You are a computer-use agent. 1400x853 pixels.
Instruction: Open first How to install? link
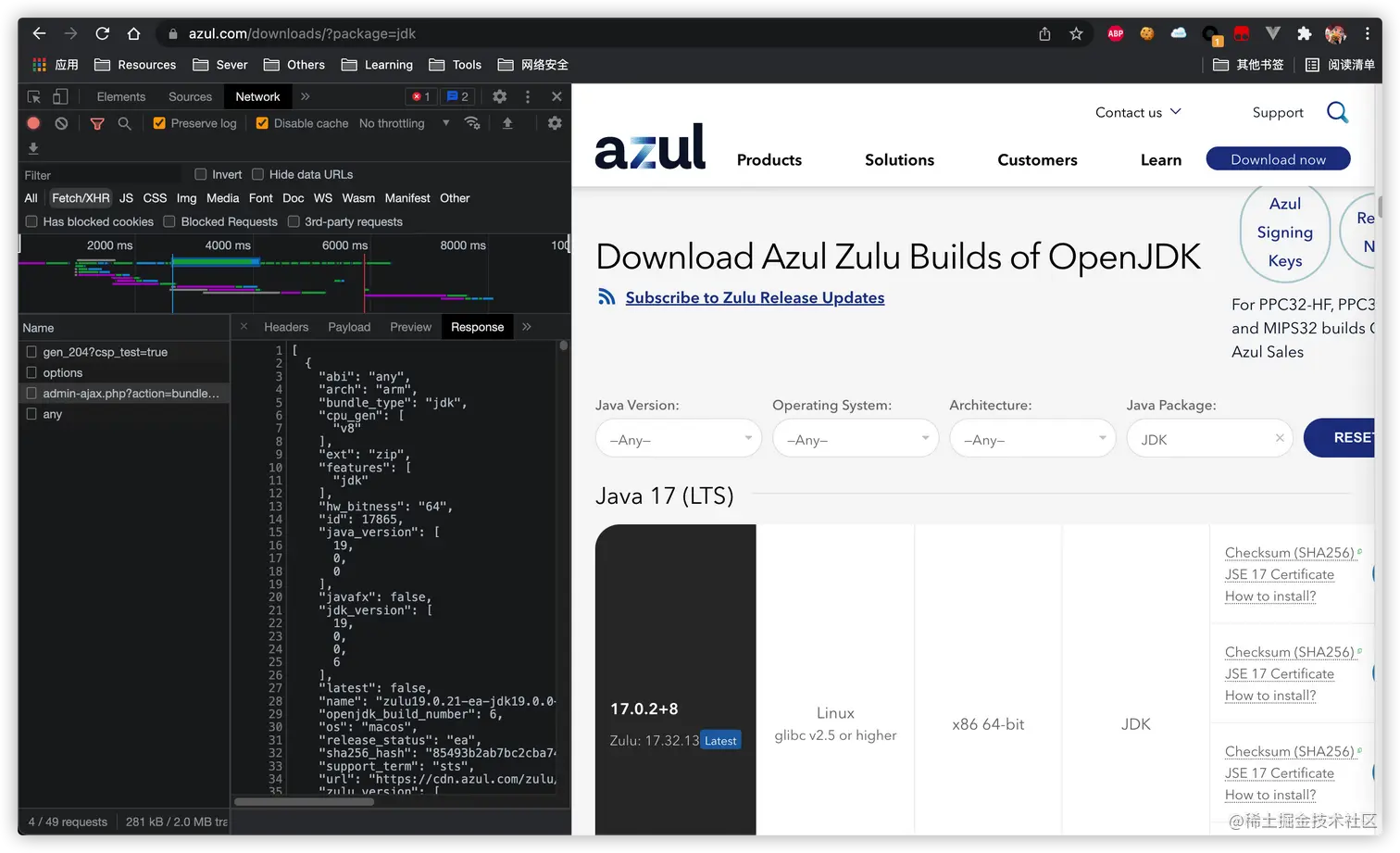[1270, 596]
